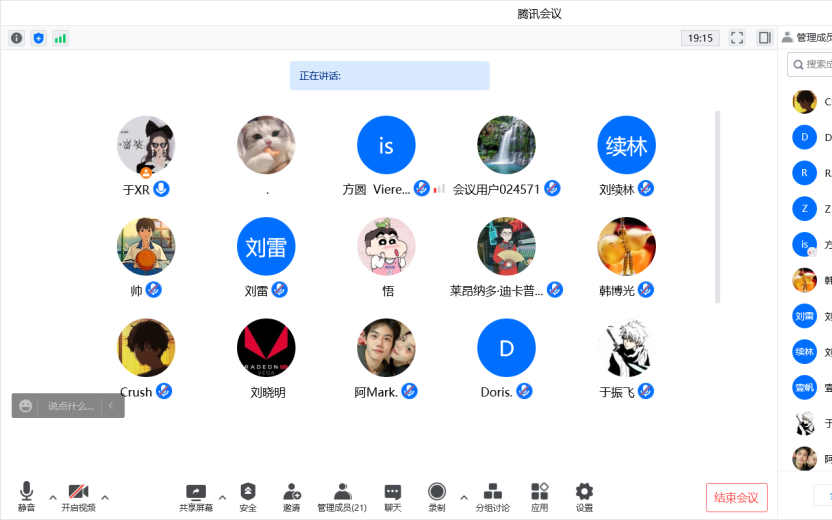Click muted mic icon beside 于振飞
Screen dimensions: 832x520
[x=646, y=391]
